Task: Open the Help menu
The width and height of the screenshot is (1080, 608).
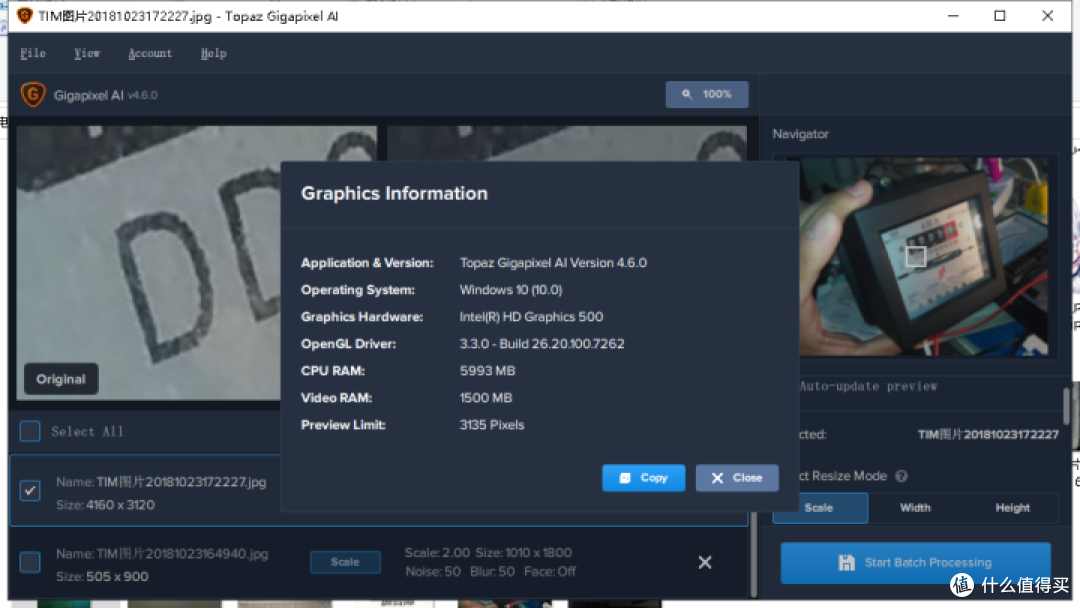Action: coord(213,54)
